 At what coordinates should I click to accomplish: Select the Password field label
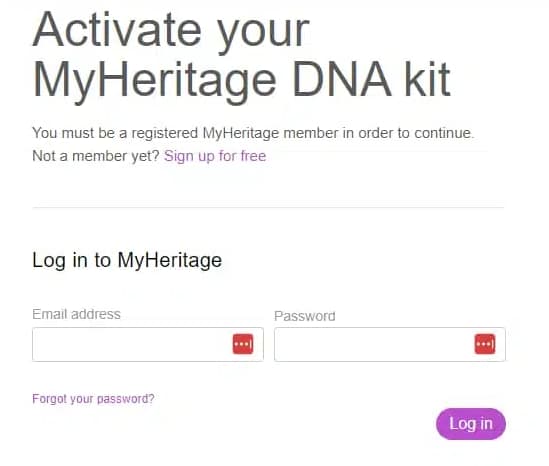(305, 316)
